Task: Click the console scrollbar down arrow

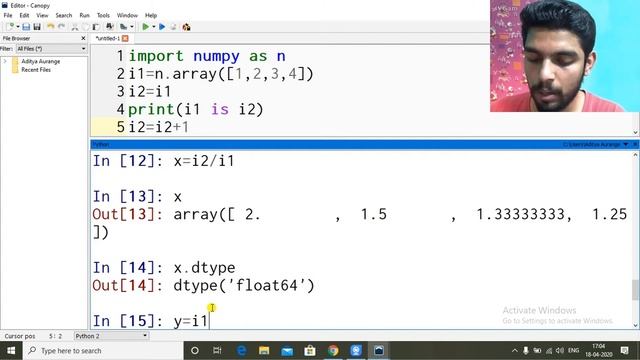Action: tap(636, 325)
